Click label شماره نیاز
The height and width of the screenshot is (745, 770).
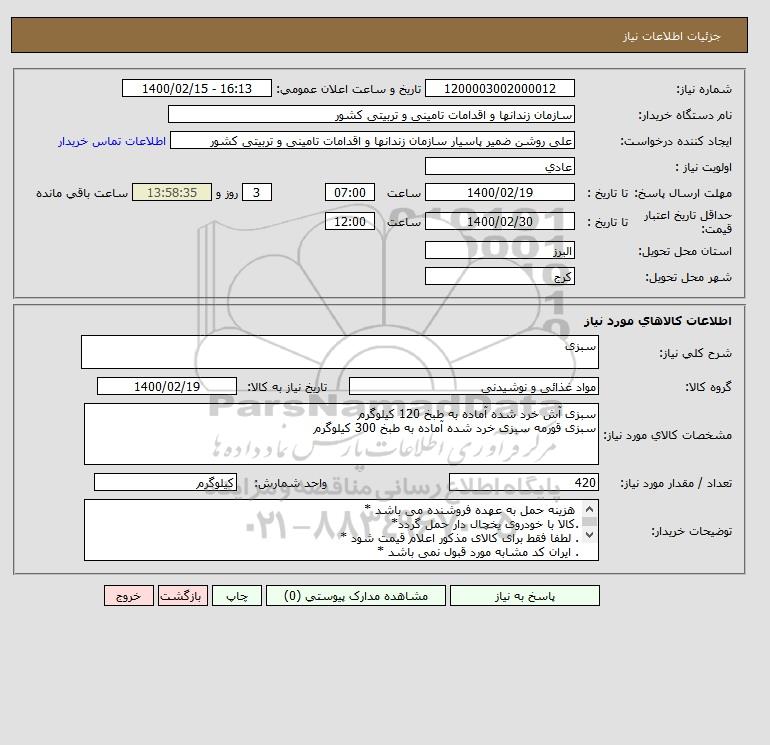click(704, 89)
